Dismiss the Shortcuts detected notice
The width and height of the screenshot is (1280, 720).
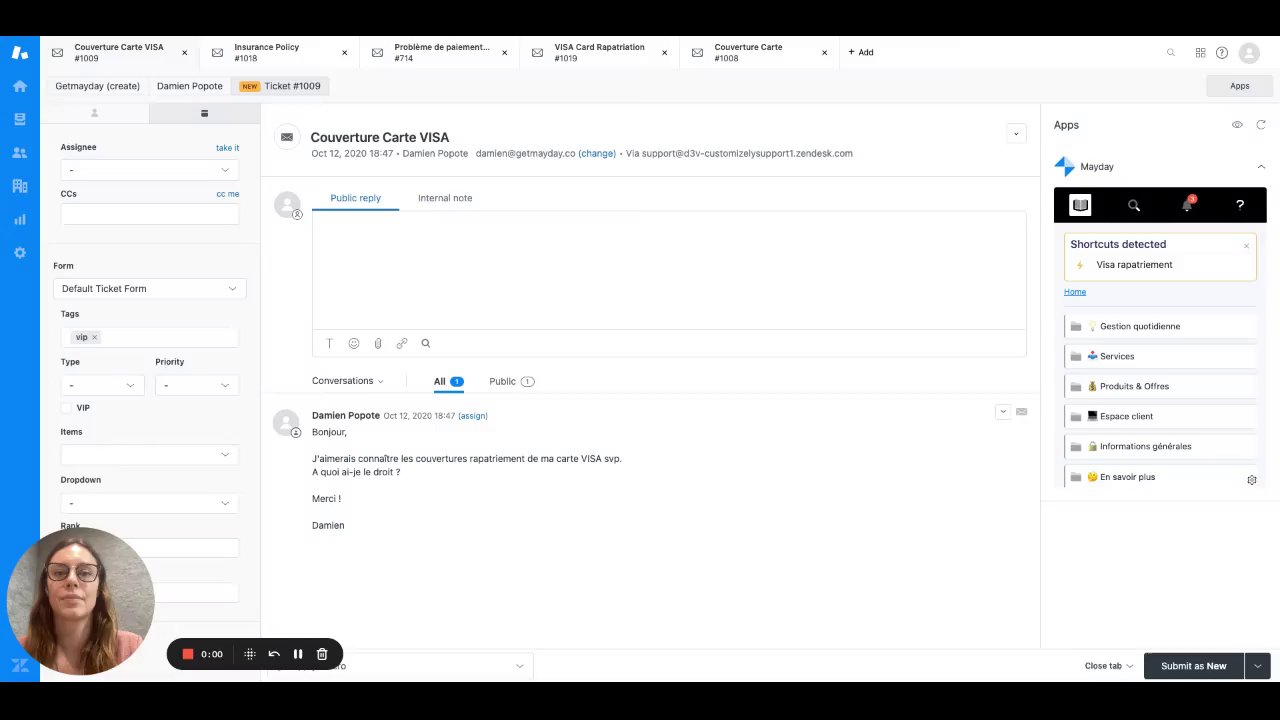(x=1246, y=245)
